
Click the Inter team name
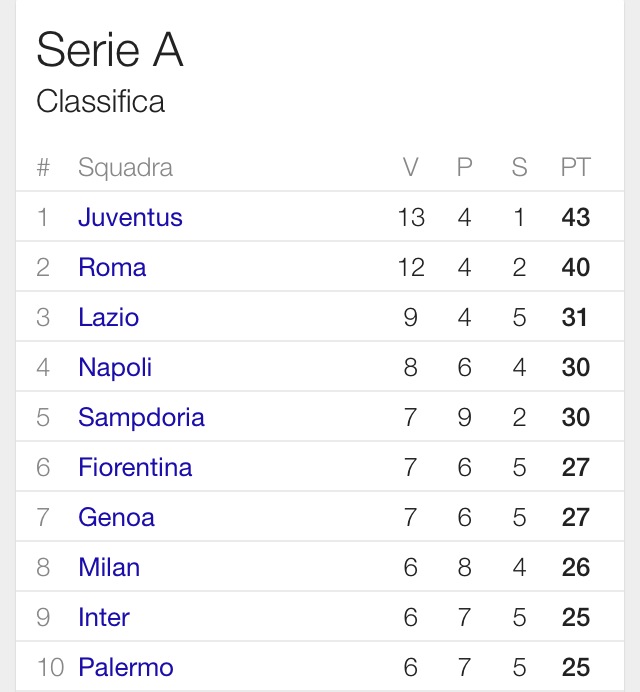[x=104, y=617]
